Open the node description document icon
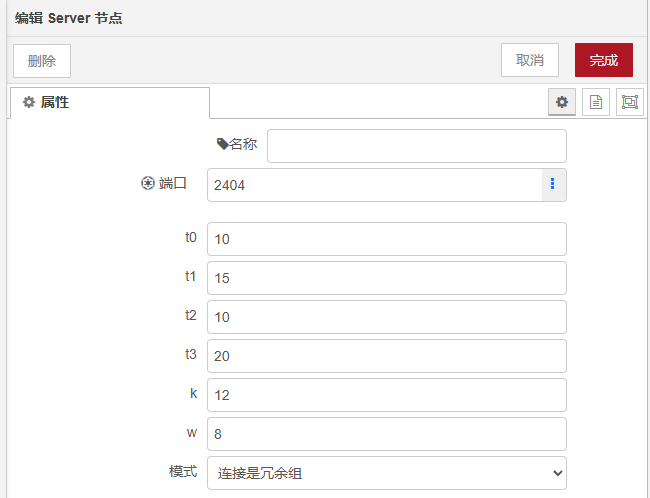Screen dimensions: 650x498 click(596, 102)
